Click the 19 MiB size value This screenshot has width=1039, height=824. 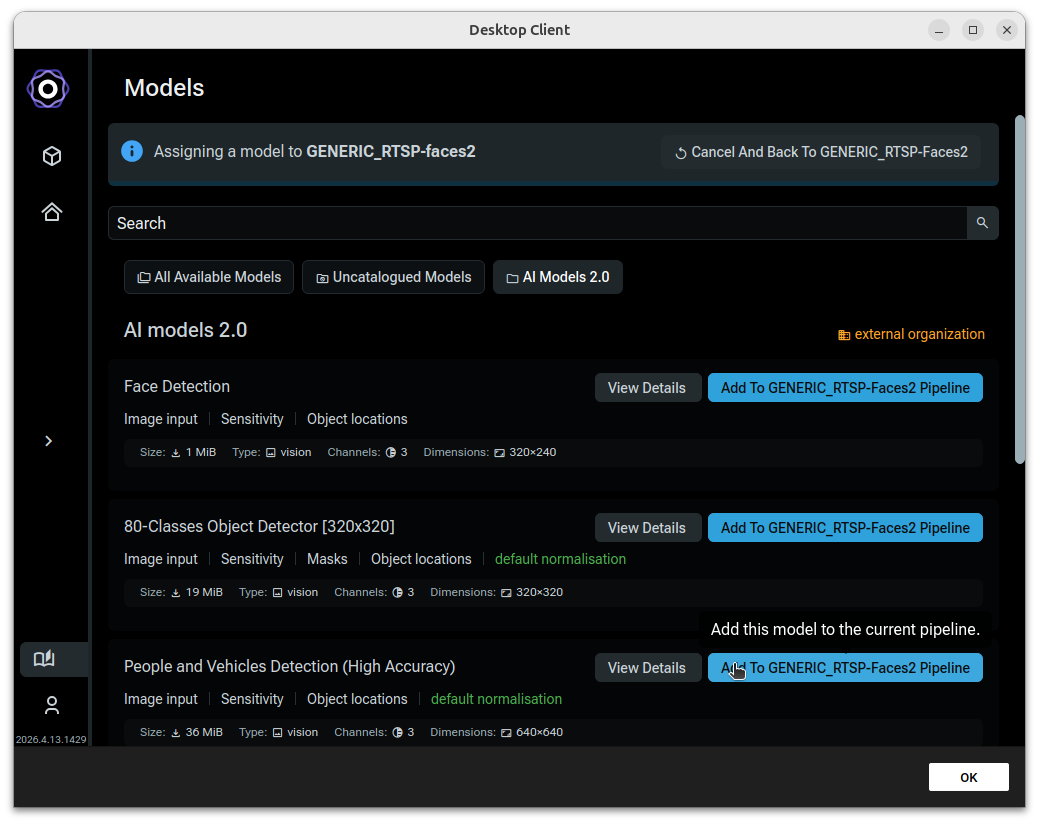pos(204,592)
